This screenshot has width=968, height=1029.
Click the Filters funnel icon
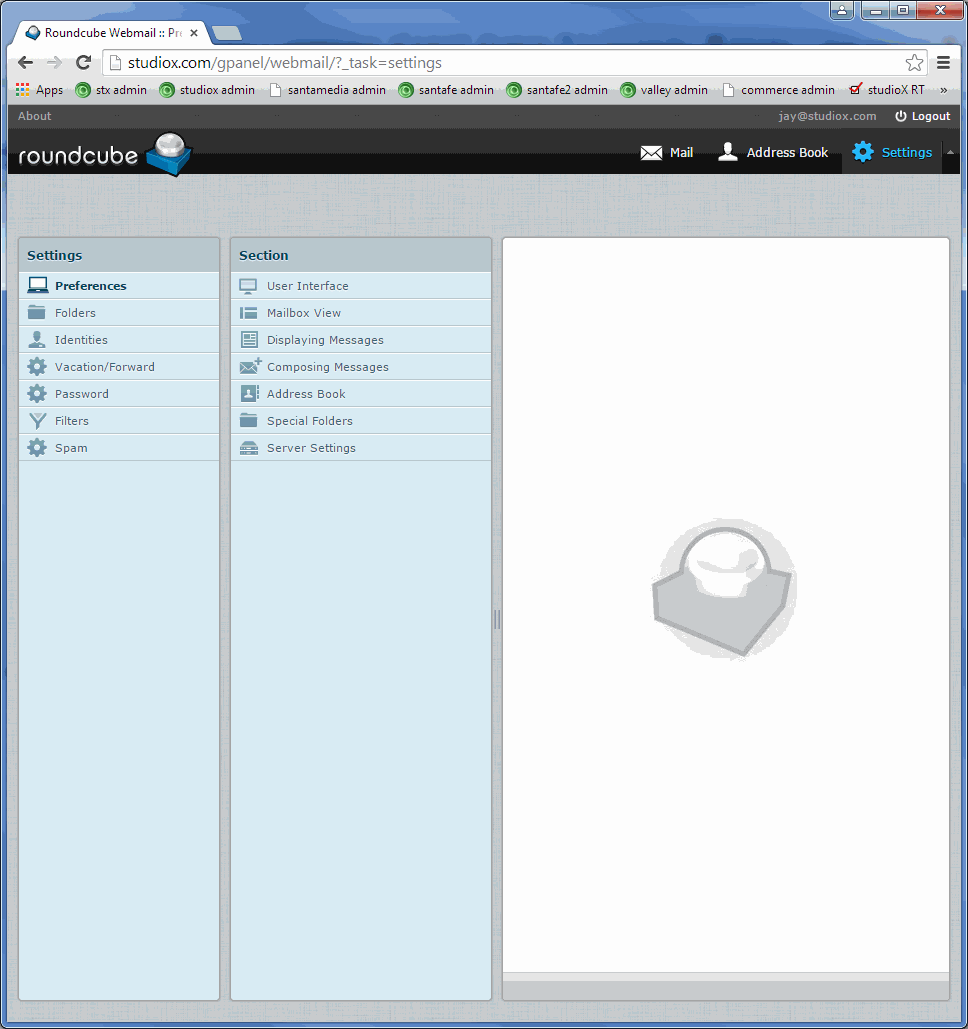pos(37,421)
